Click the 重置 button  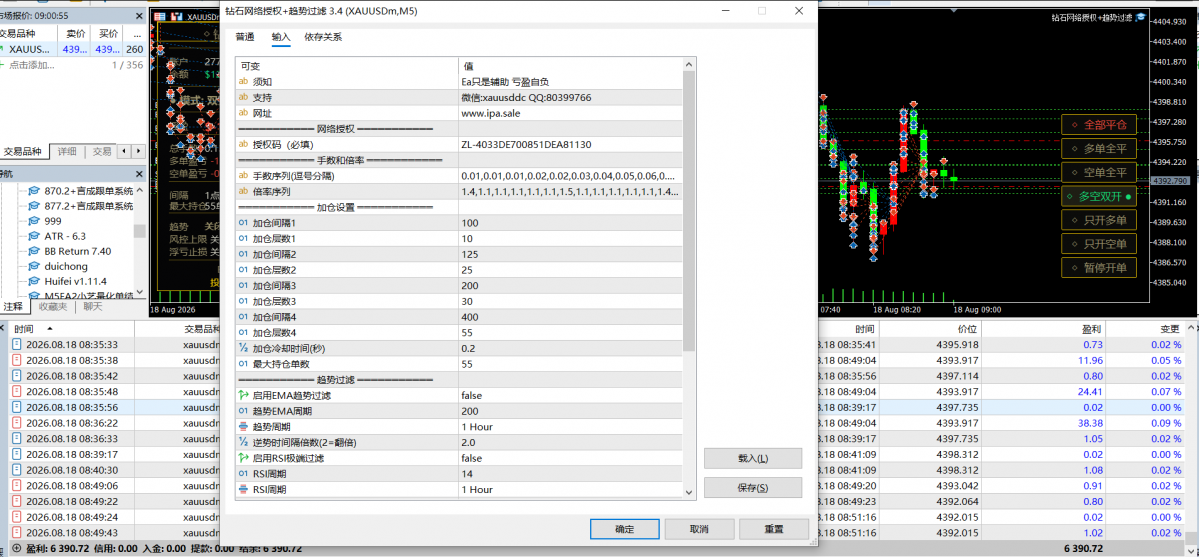point(773,529)
